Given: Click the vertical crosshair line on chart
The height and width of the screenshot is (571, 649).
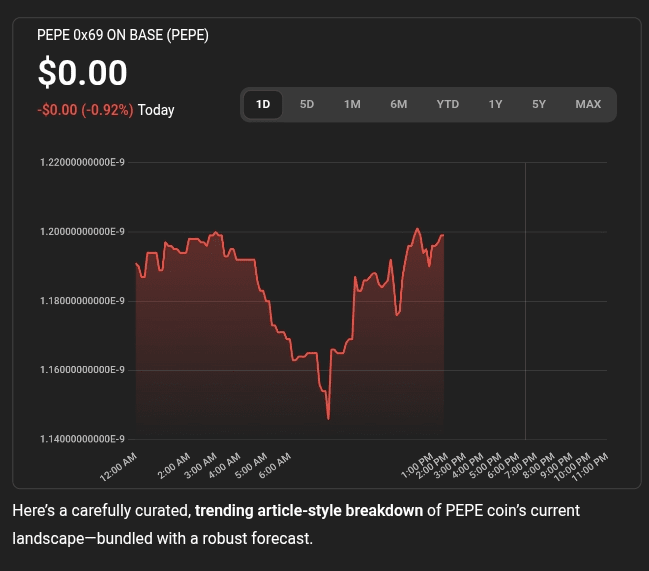Looking at the screenshot, I should point(525,300).
